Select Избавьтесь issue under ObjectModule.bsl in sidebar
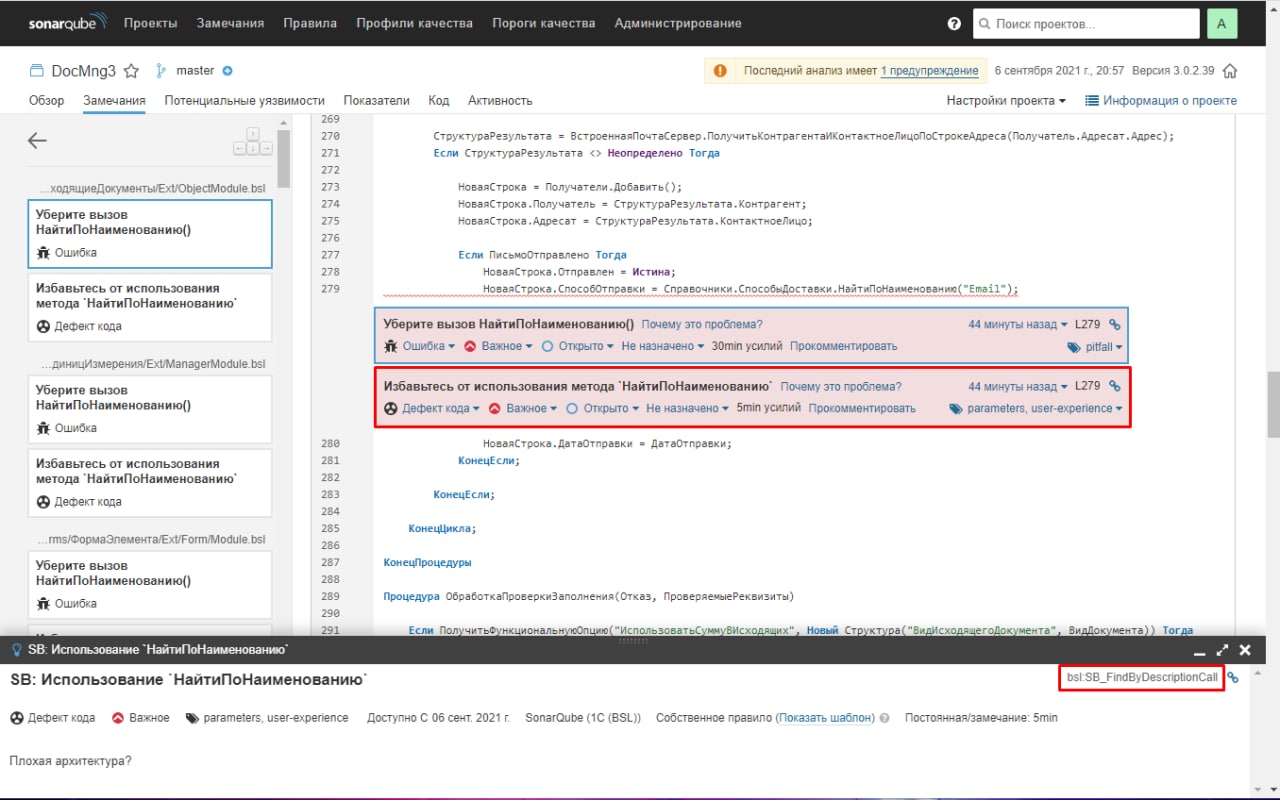This screenshot has width=1280, height=800. pyautogui.click(x=150, y=307)
